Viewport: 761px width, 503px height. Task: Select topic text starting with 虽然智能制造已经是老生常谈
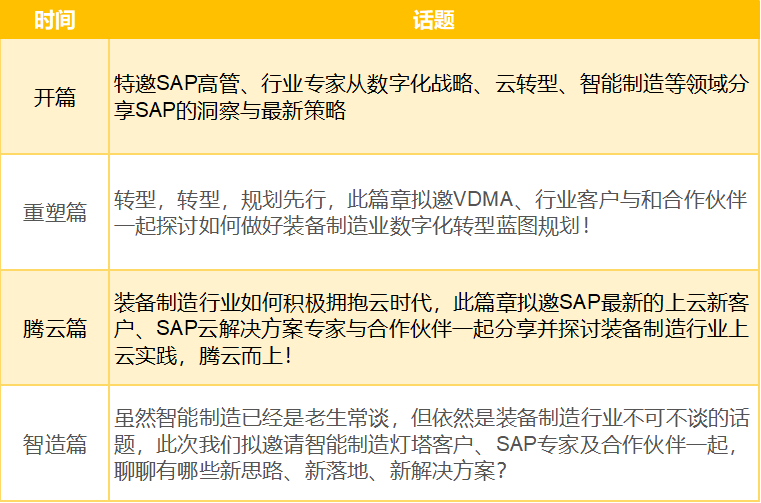431,444
